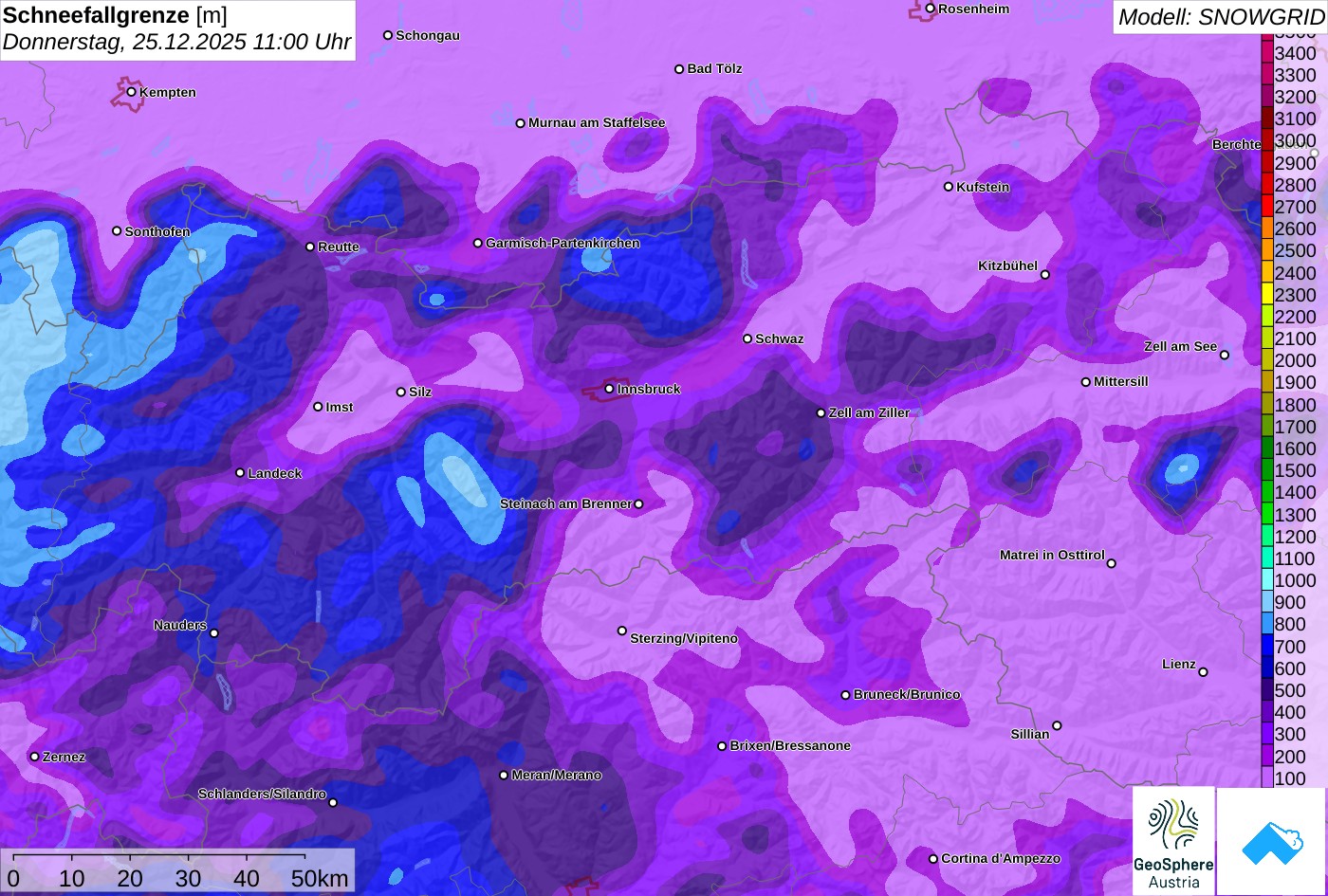Click the date Donnerstag, 25.12.2025 11:00 Uhr
This screenshot has width=1328, height=896.
coord(177,43)
